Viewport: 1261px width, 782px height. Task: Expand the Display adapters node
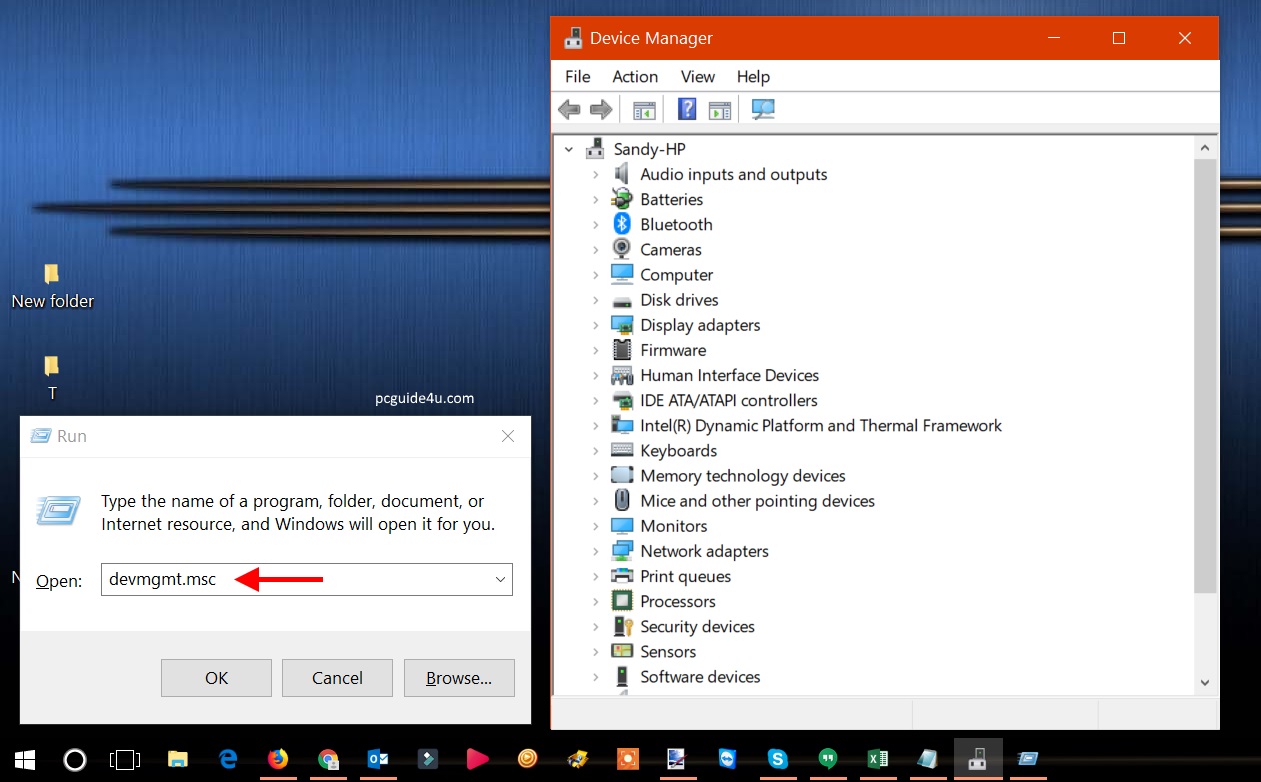pos(595,325)
